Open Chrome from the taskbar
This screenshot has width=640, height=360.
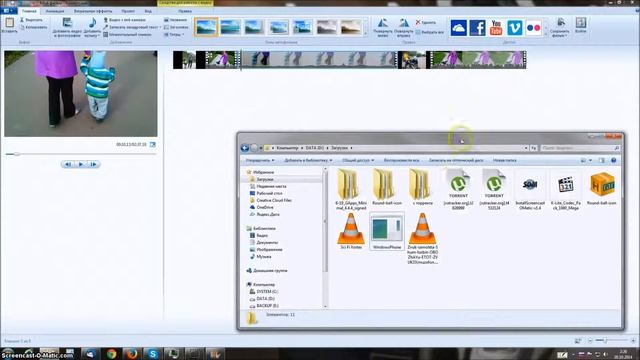(x=111, y=353)
